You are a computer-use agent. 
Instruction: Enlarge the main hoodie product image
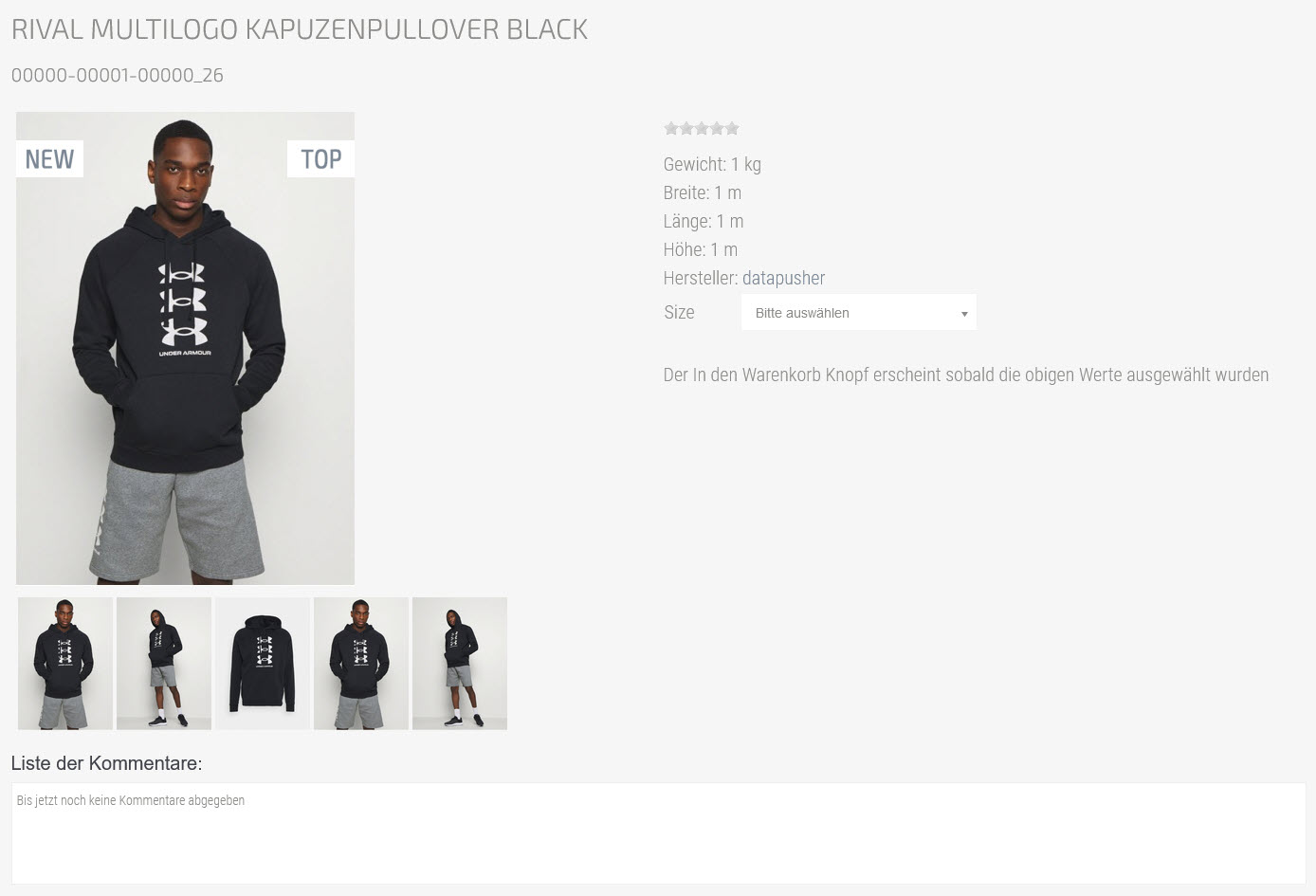185,348
